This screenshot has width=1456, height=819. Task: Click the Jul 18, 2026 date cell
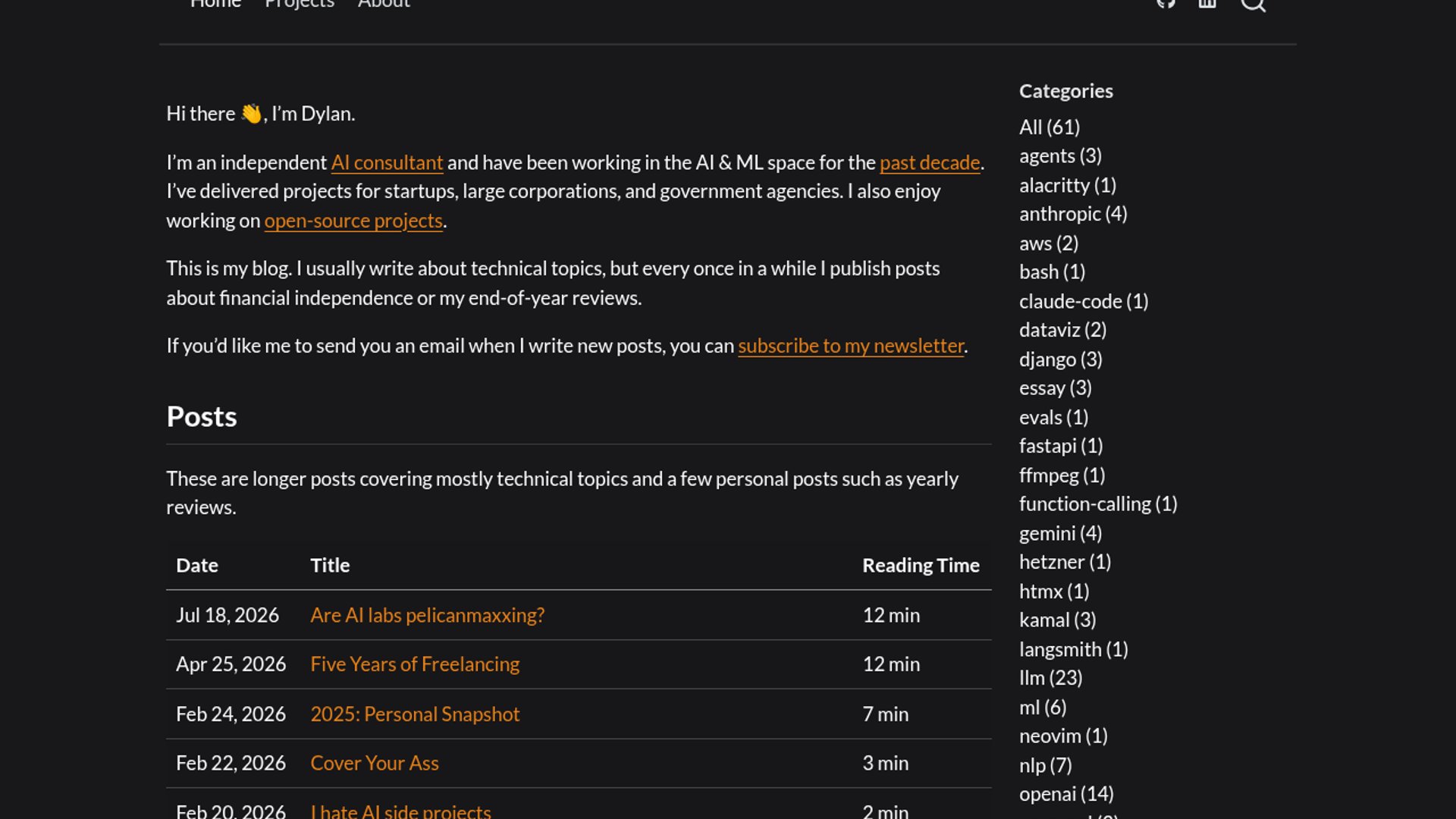click(227, 615)
